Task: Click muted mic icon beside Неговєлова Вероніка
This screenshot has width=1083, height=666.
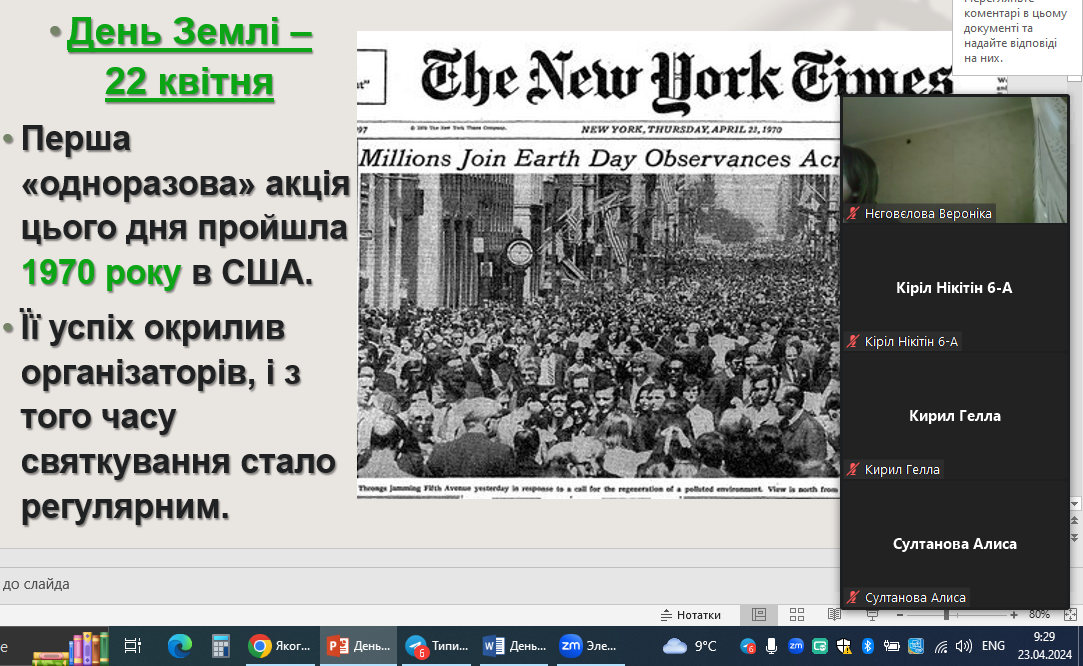Action: click(x=854, y=214)
